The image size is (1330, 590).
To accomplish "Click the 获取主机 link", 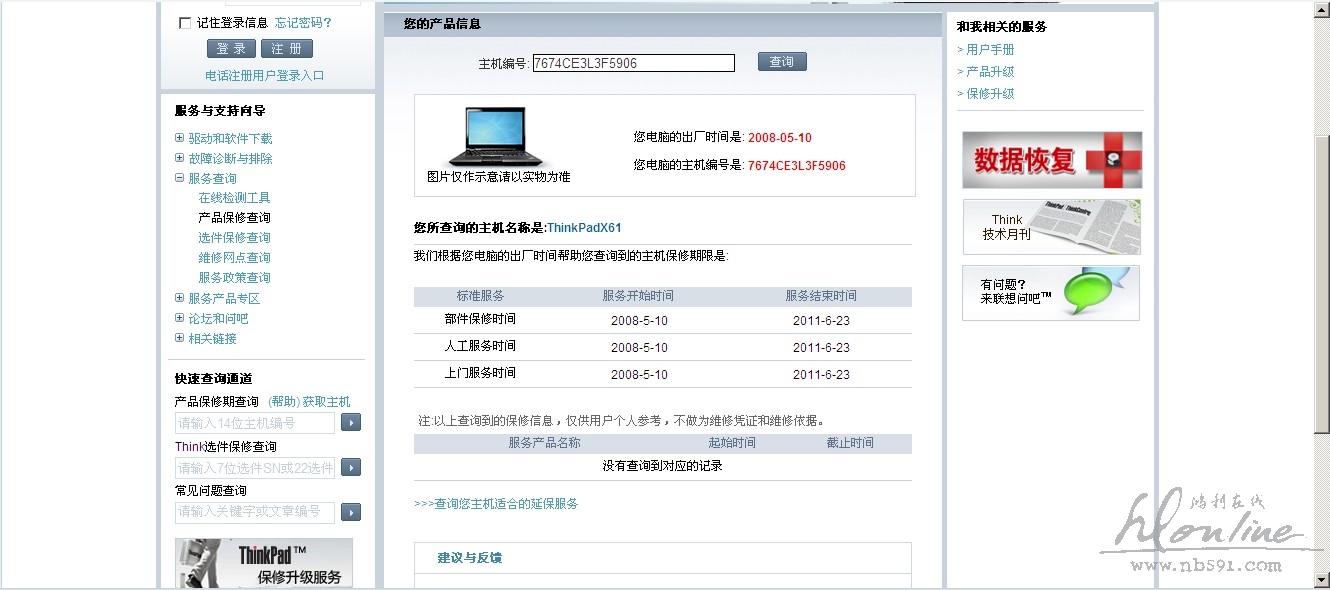I will coord(327,402).
